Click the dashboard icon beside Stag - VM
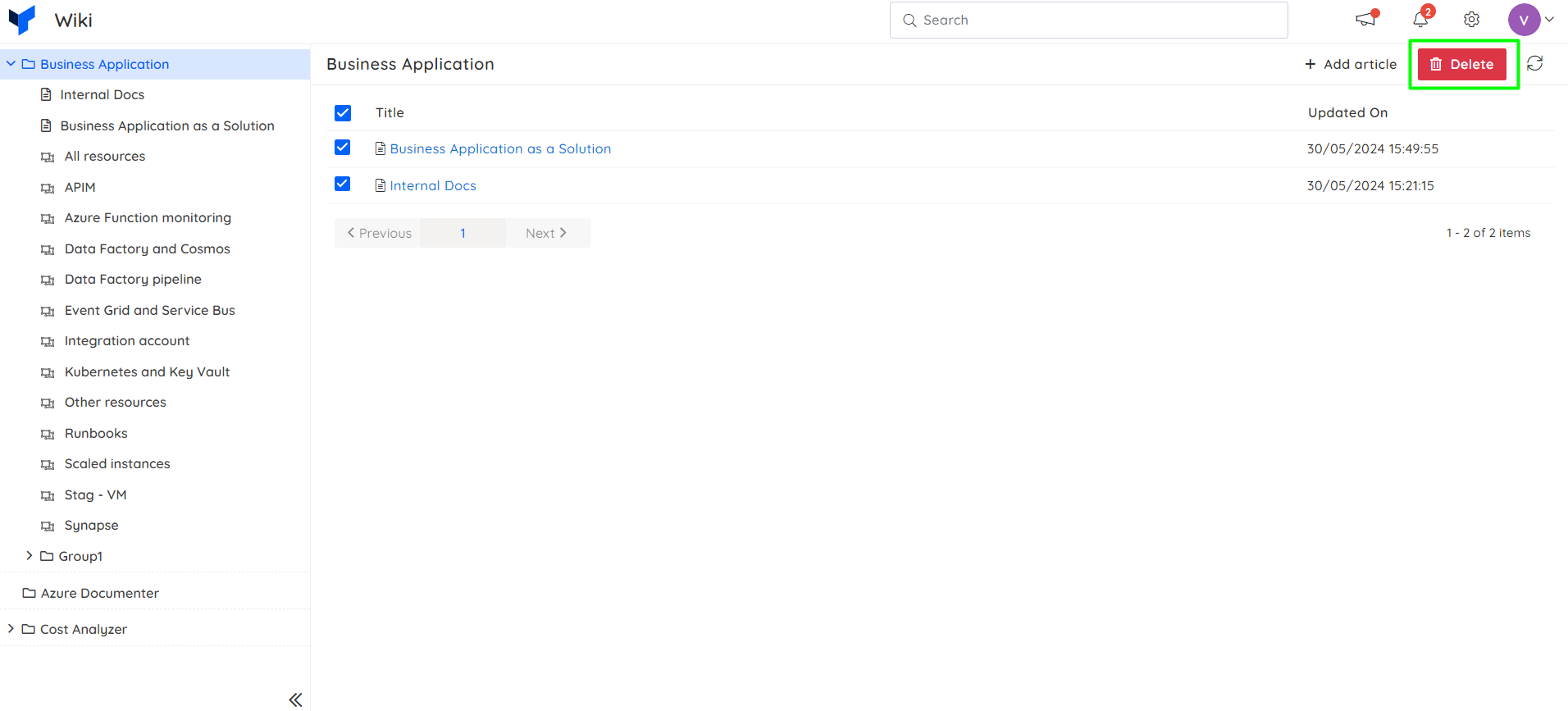1568x711 pixels. 48,495
